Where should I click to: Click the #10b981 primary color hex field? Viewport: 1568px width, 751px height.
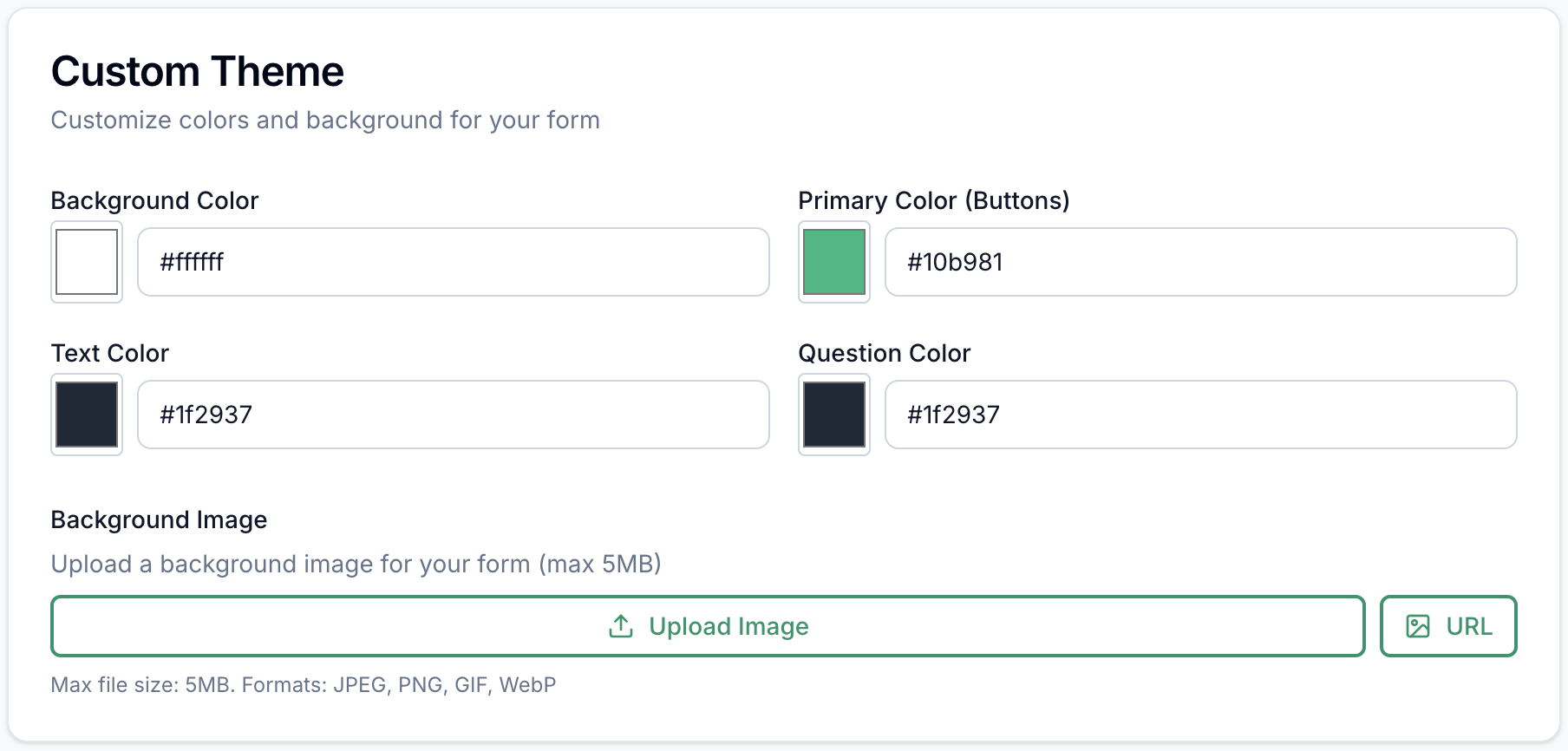(1200, 262)
